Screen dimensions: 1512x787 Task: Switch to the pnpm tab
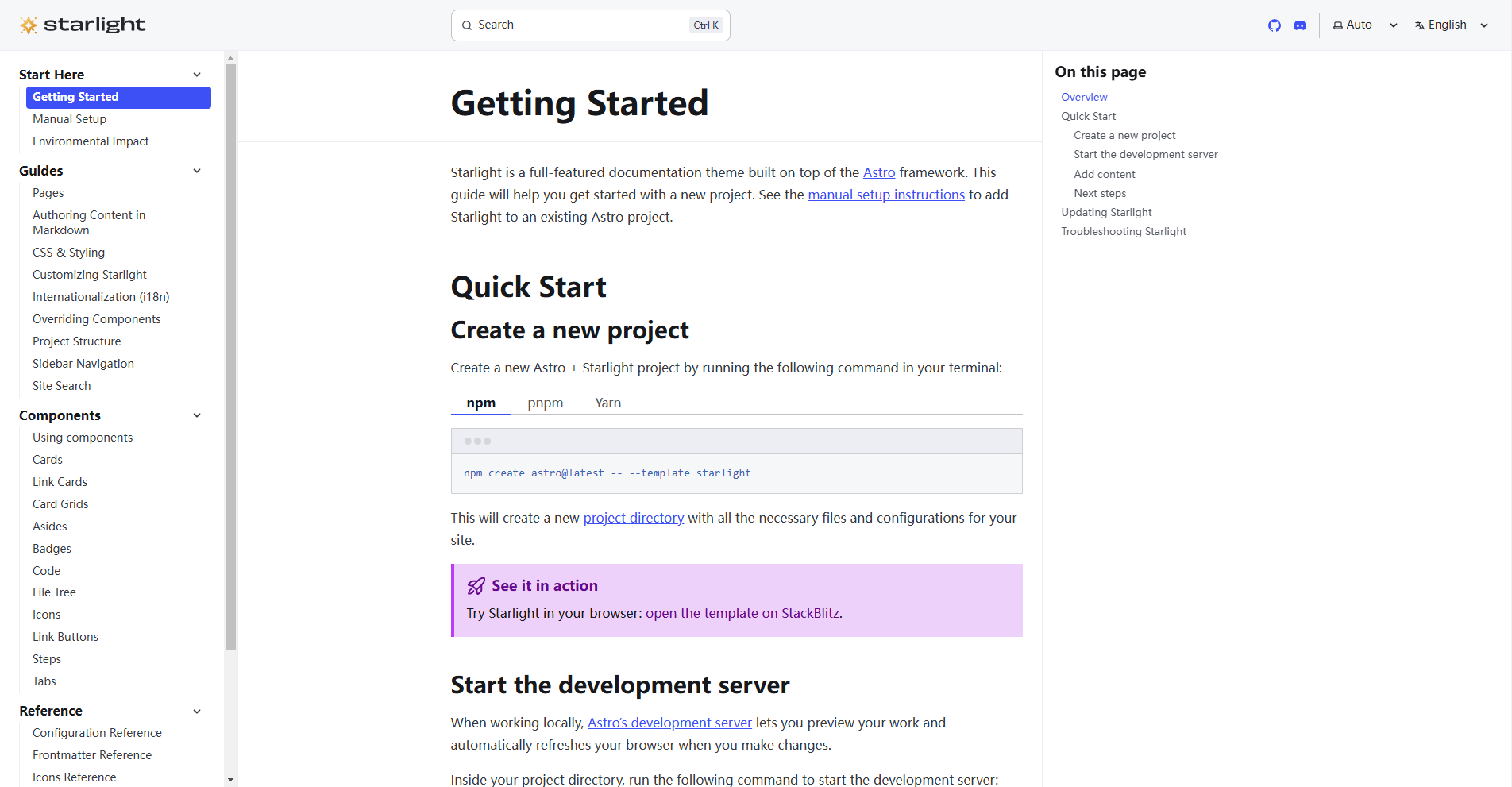(546, 403)
